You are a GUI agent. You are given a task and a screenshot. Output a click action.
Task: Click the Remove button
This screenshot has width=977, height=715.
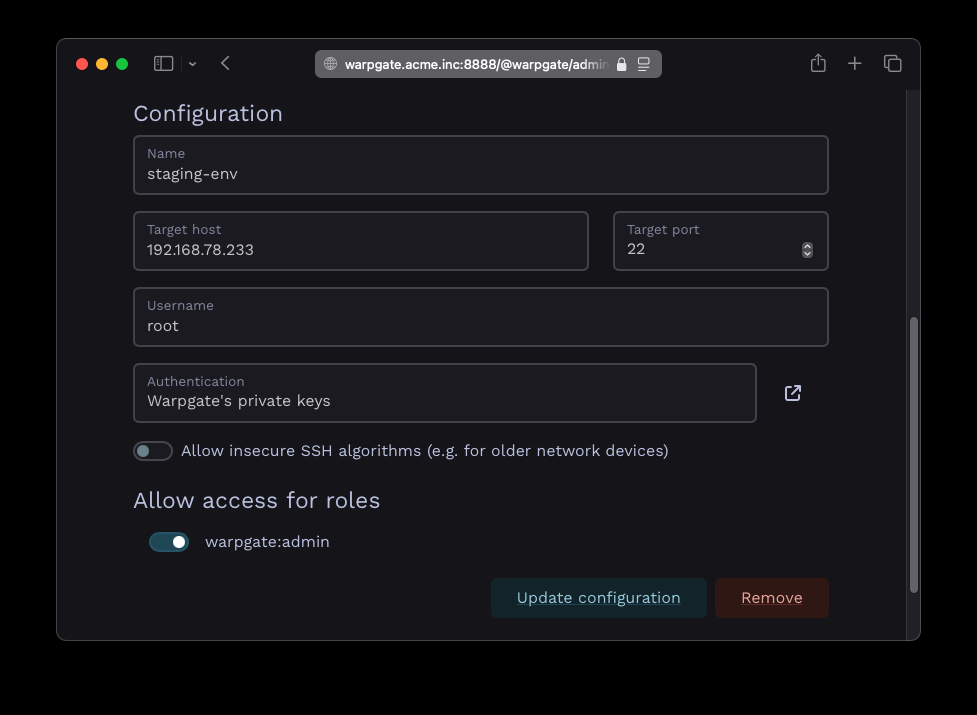coord(771,598)
